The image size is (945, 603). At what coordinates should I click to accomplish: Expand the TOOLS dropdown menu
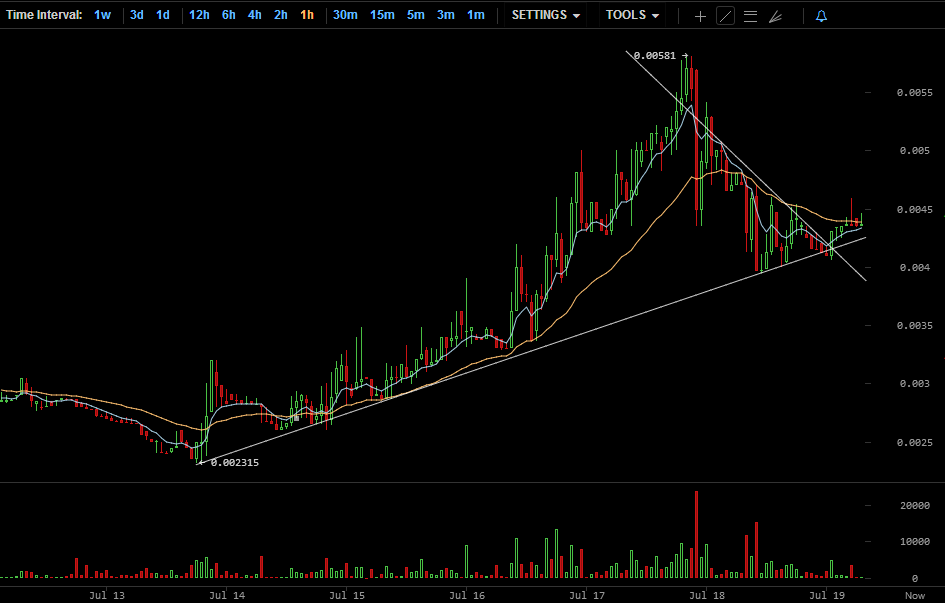click(632, 15)
